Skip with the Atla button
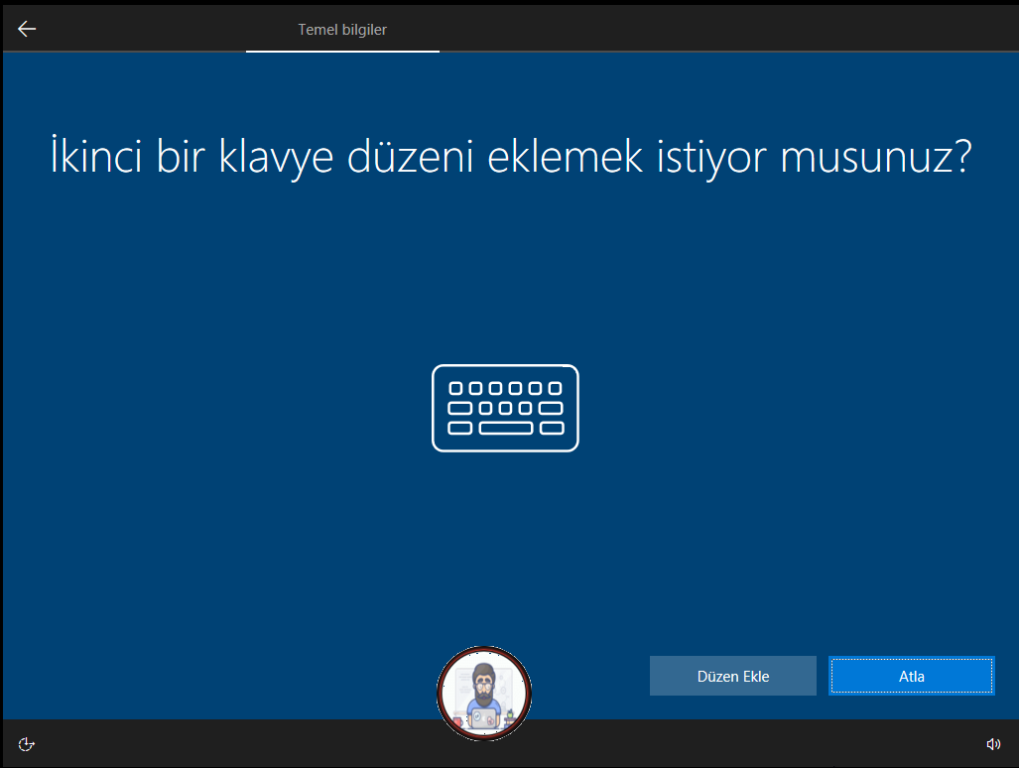Image resolution: width=1019 pixels, height=768 pixels. (x=911, y=676)
